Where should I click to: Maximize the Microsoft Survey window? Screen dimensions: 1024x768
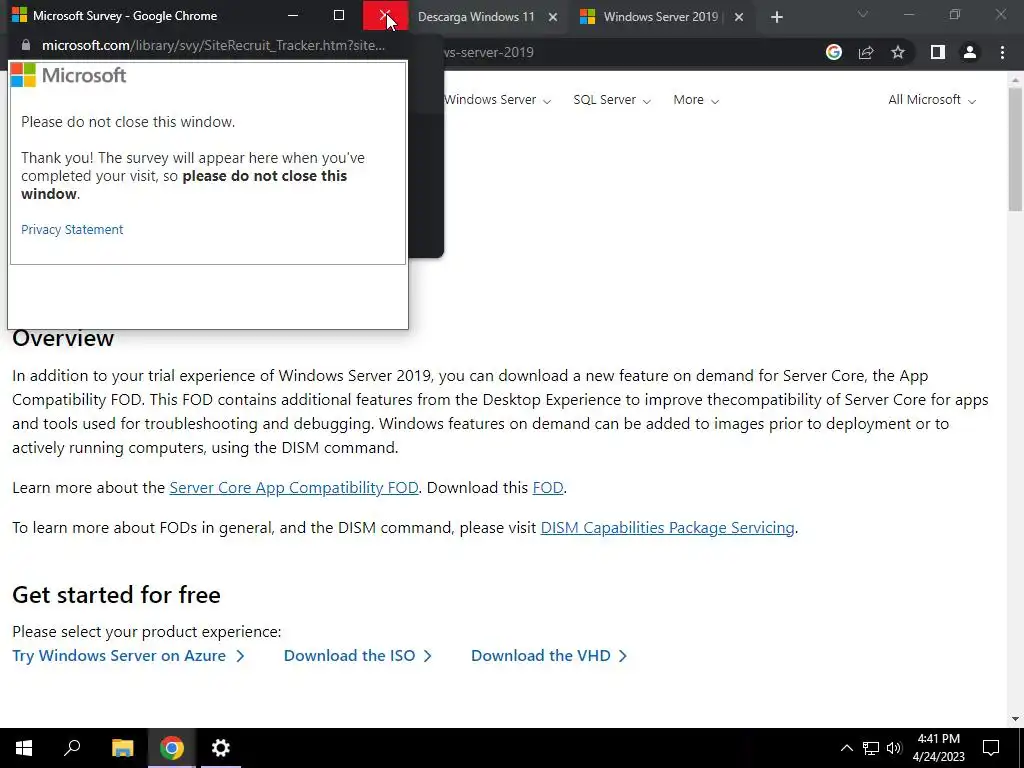point(339,15)
